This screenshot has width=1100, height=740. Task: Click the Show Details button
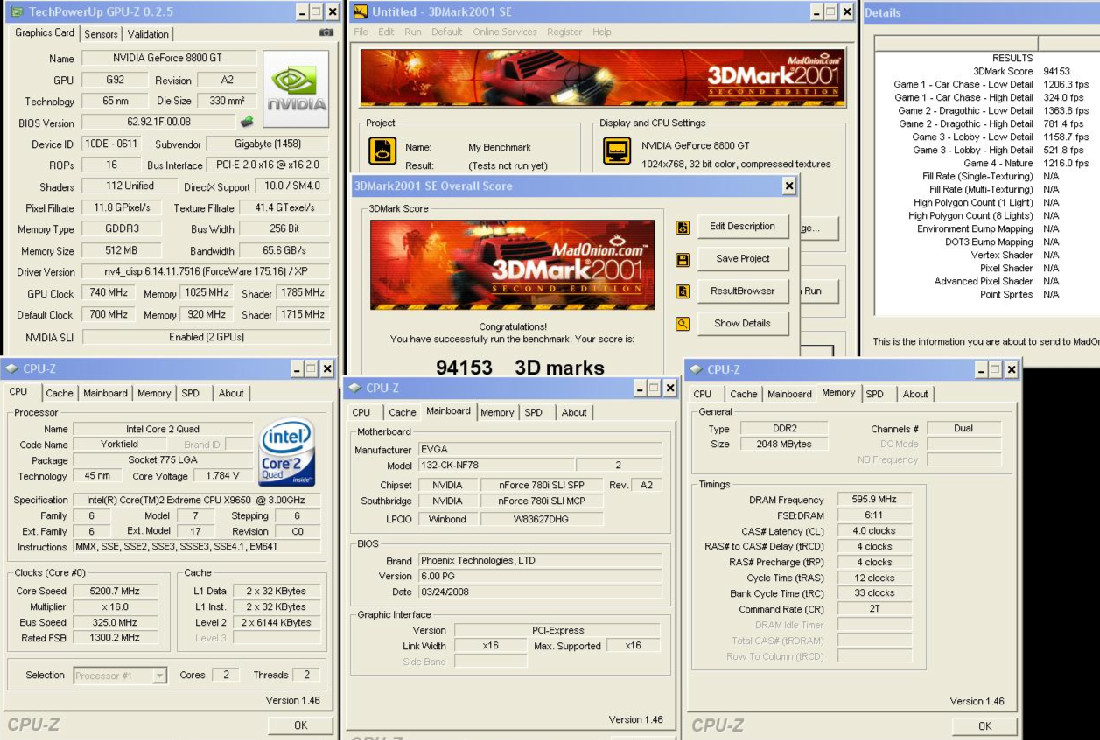[x=742, y=323]
